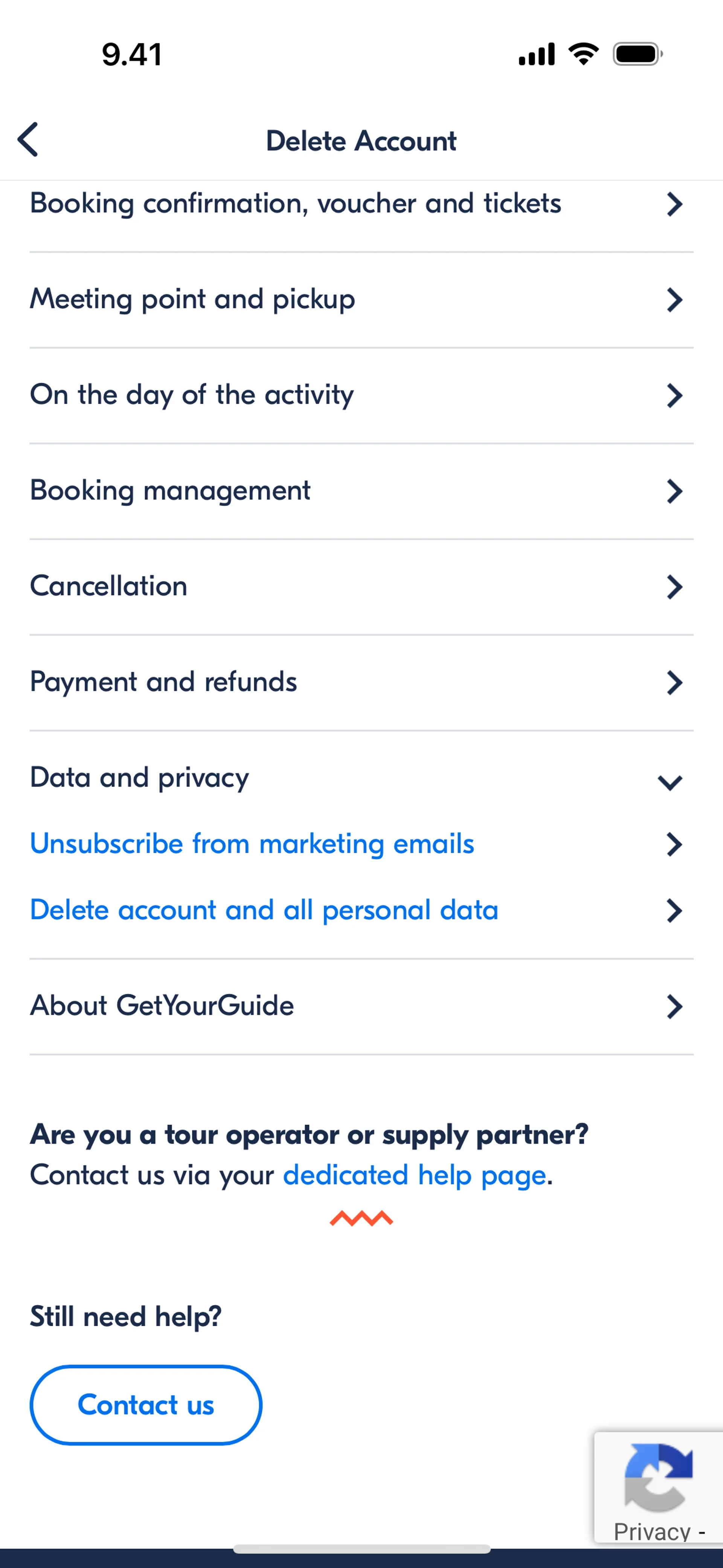
Task: Open Payment and refunds topic
Action: coord(164,682)
